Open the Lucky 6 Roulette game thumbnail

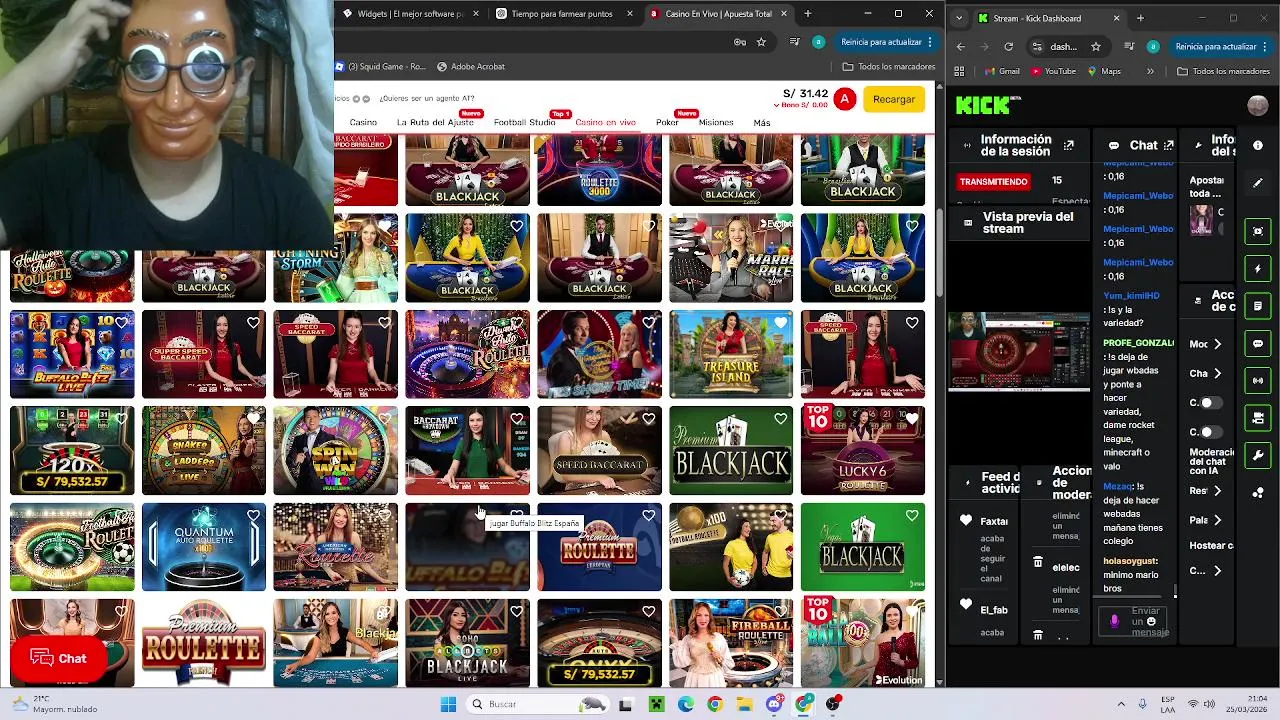pyautogui.click(x=862, y=450)
